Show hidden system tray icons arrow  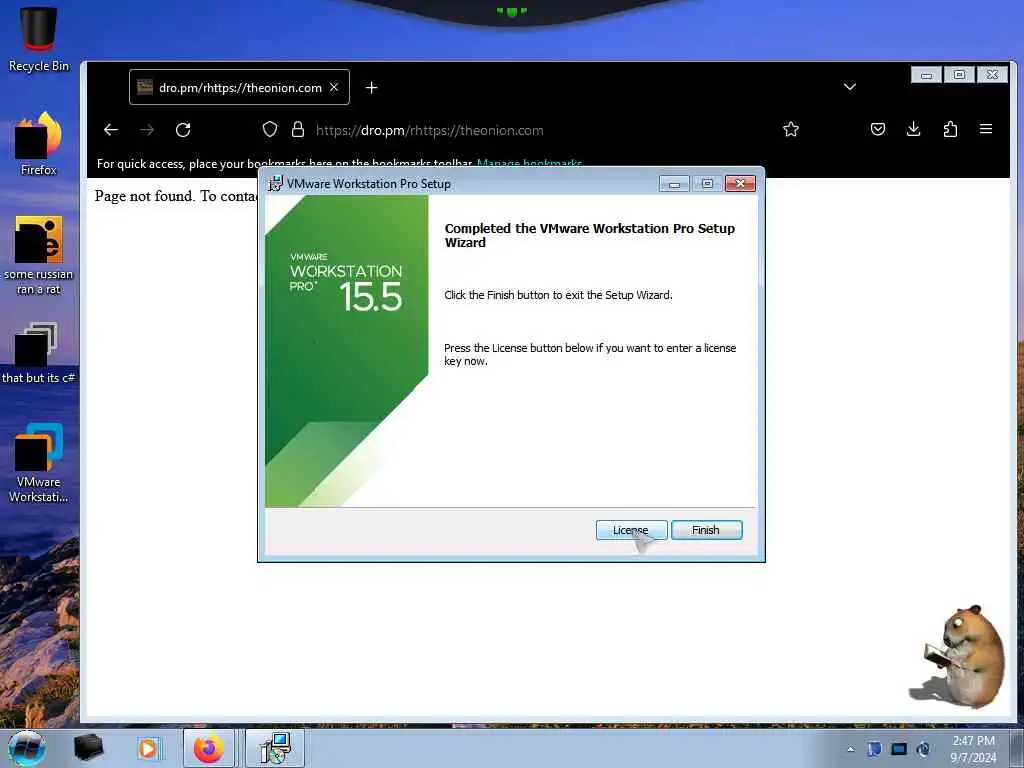tap(850, 749)
